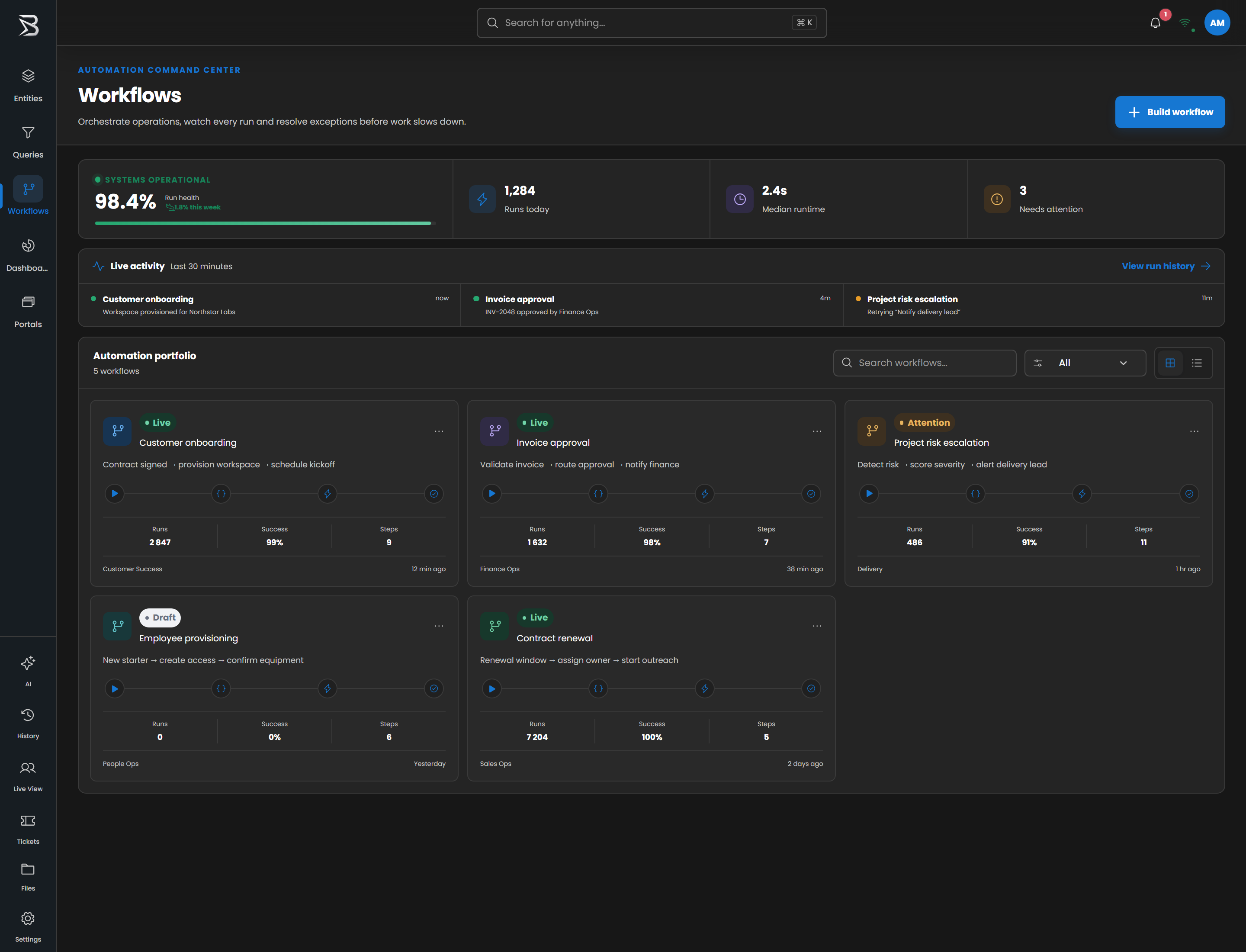Click the Needs attention stat

click(x=1096, y=199)
